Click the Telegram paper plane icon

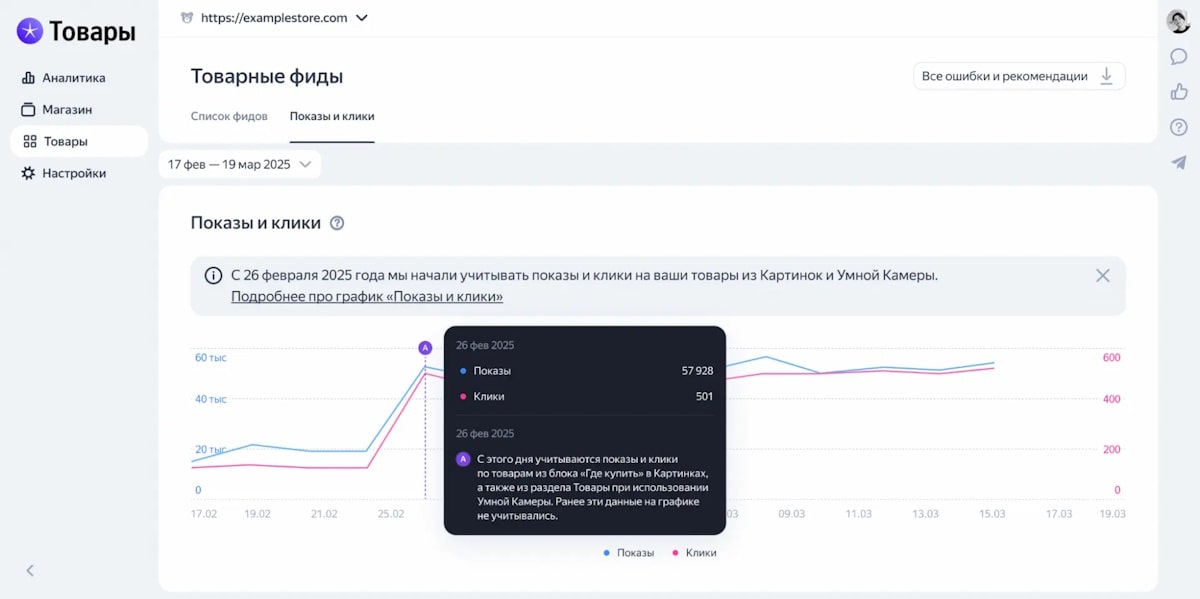coord(1178,162)
